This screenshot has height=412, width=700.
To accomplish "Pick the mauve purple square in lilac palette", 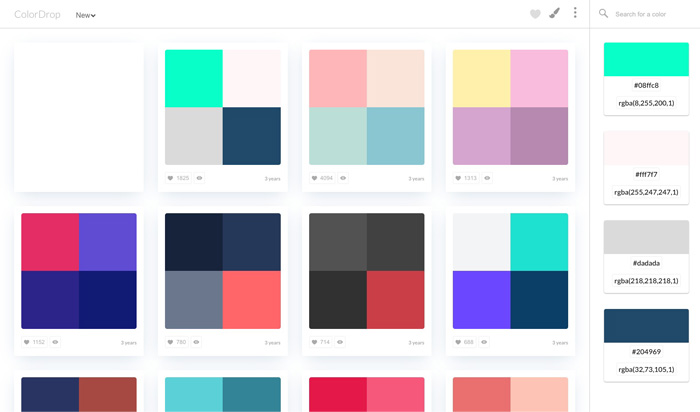I will pos(539,136).
